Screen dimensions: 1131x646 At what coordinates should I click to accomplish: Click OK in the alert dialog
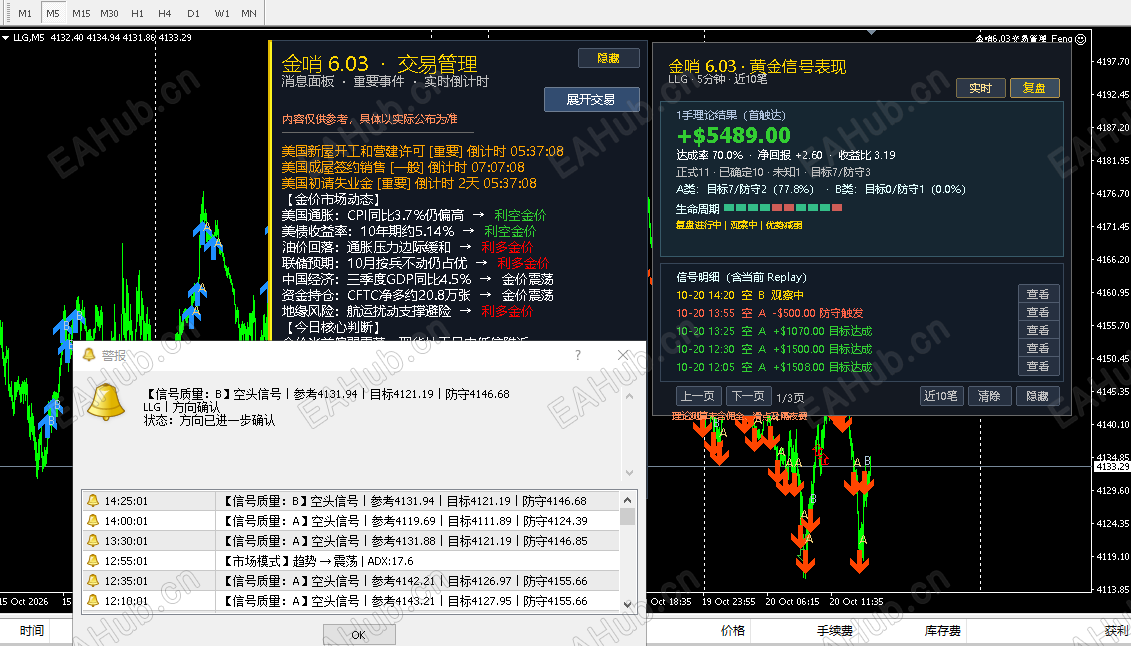coord(358,634)
